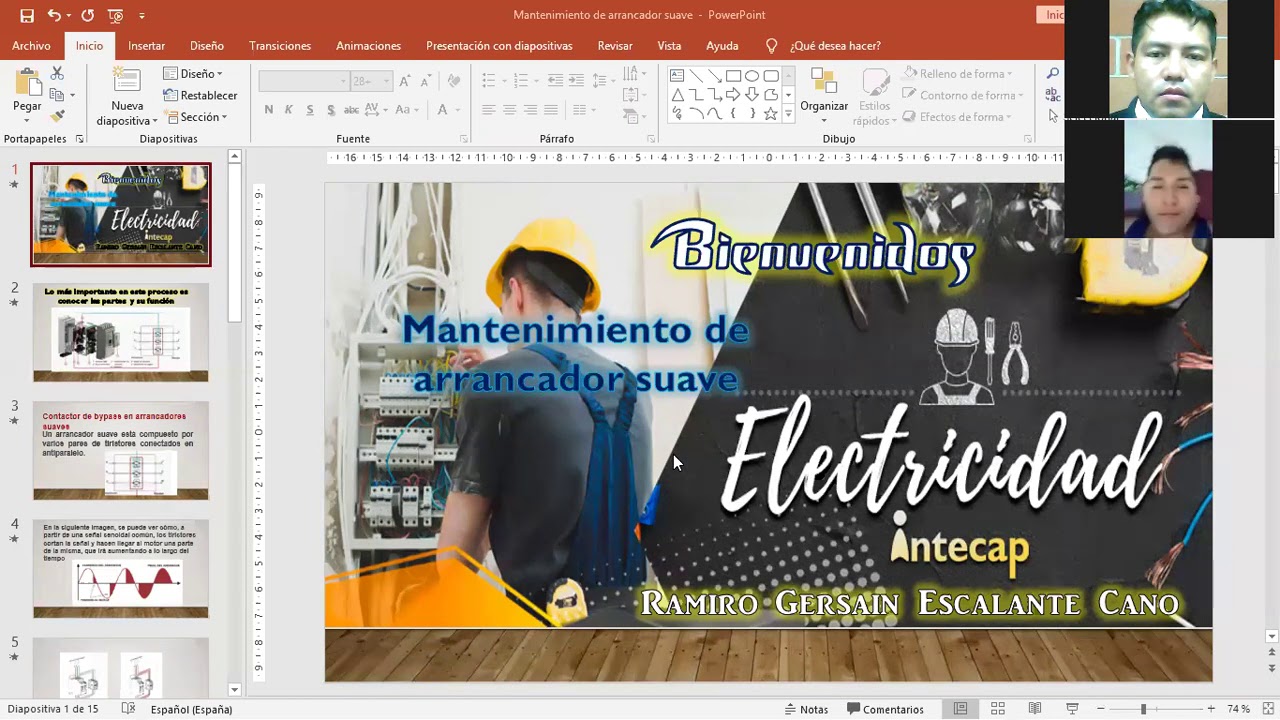This screenshot has width=1280, height=720.
Task: Click the Save icon in the title bar
Action: [x=27, y=16]
